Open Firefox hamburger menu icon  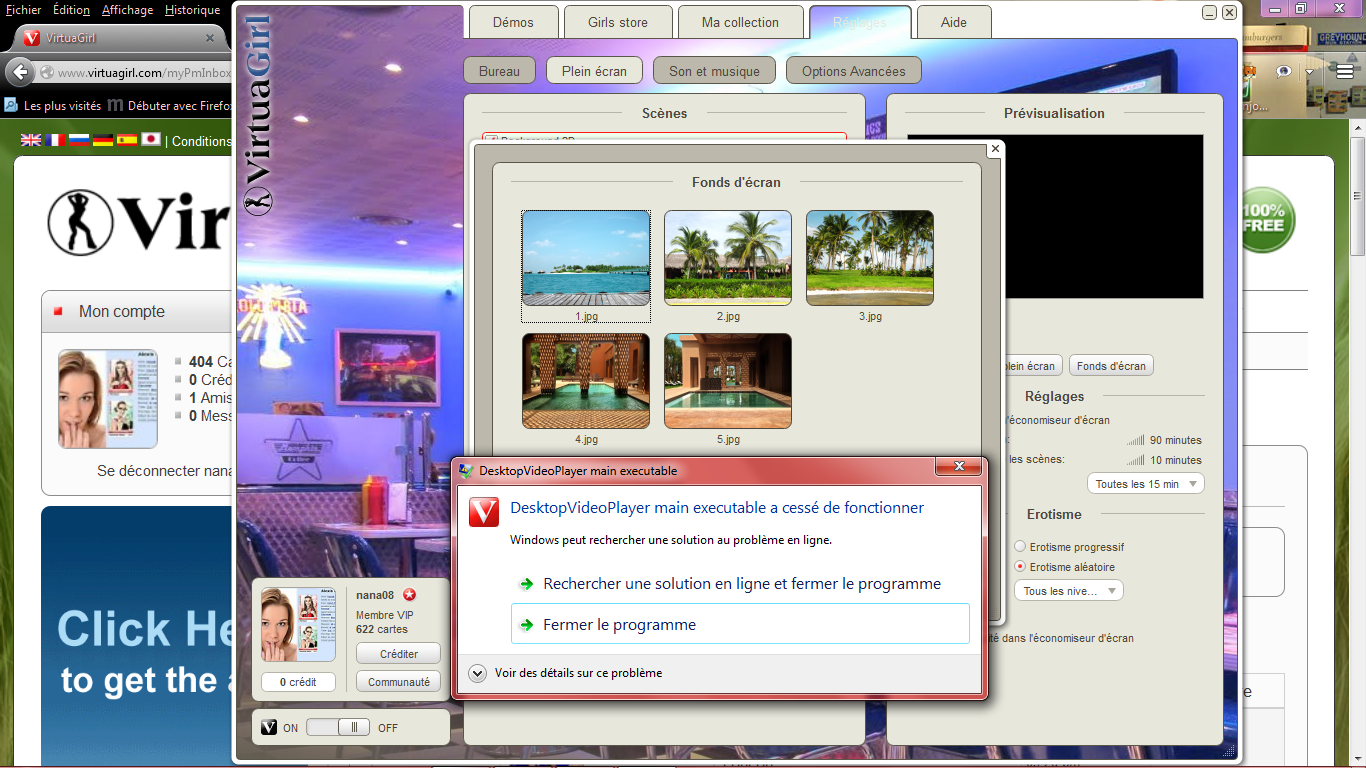point(1345,72)
